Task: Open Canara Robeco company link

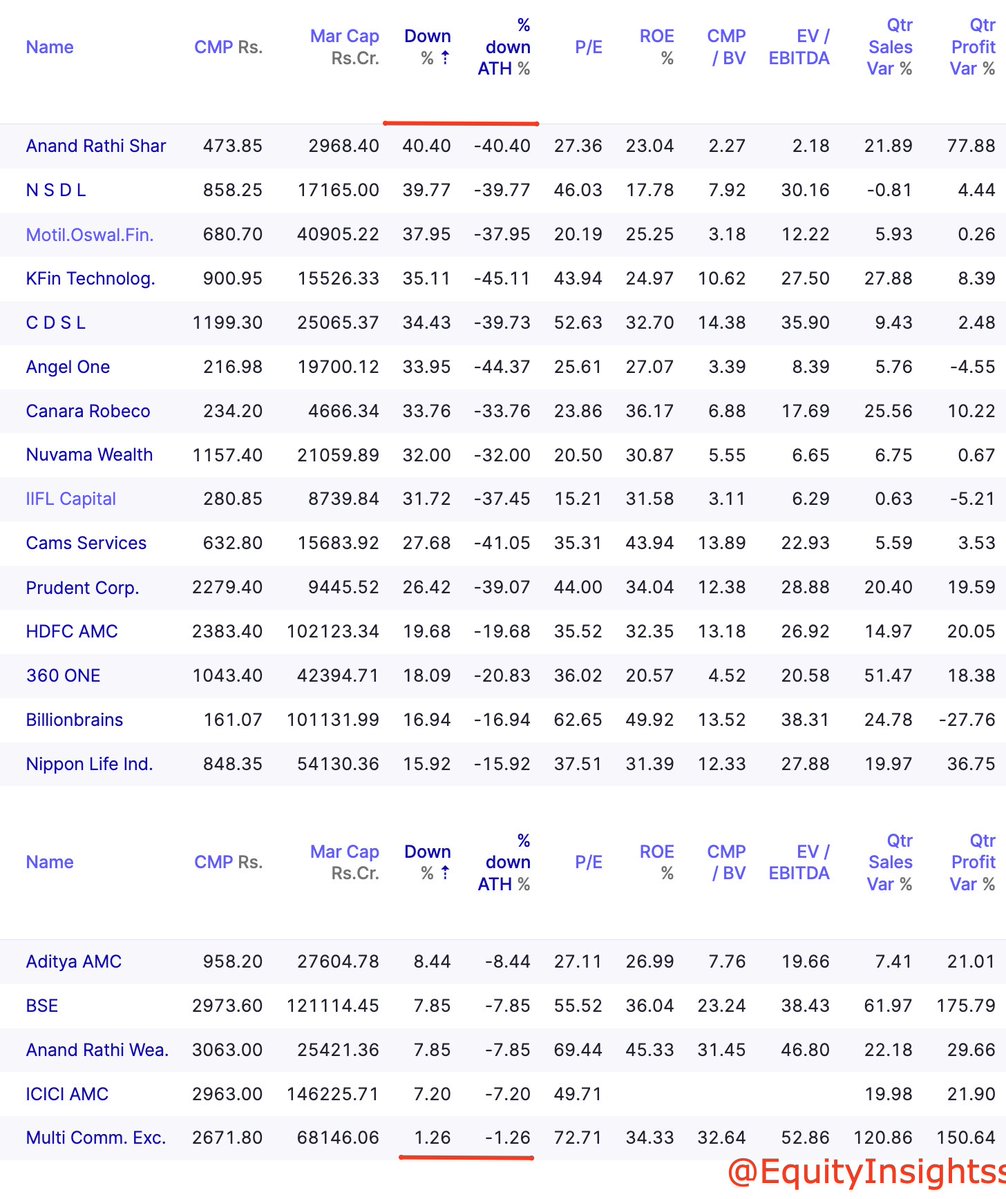Action: pyautogui.click(x=88, y=411)
